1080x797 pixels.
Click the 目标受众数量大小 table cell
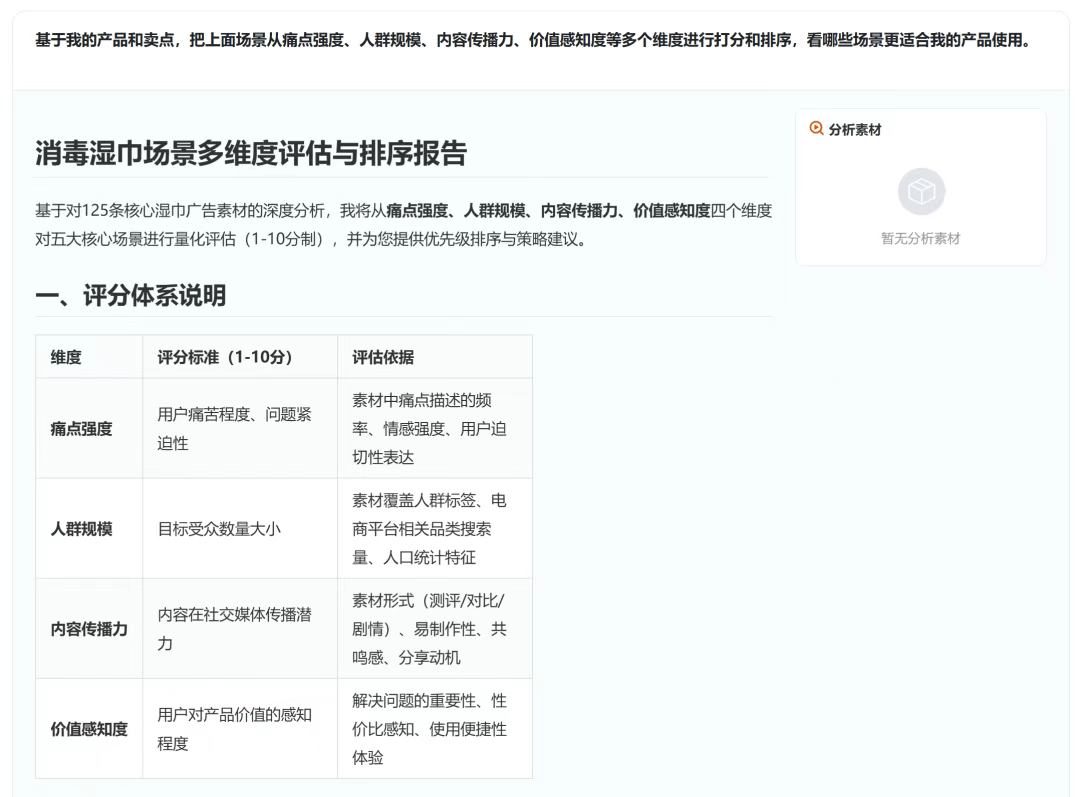tap(218, 529)
